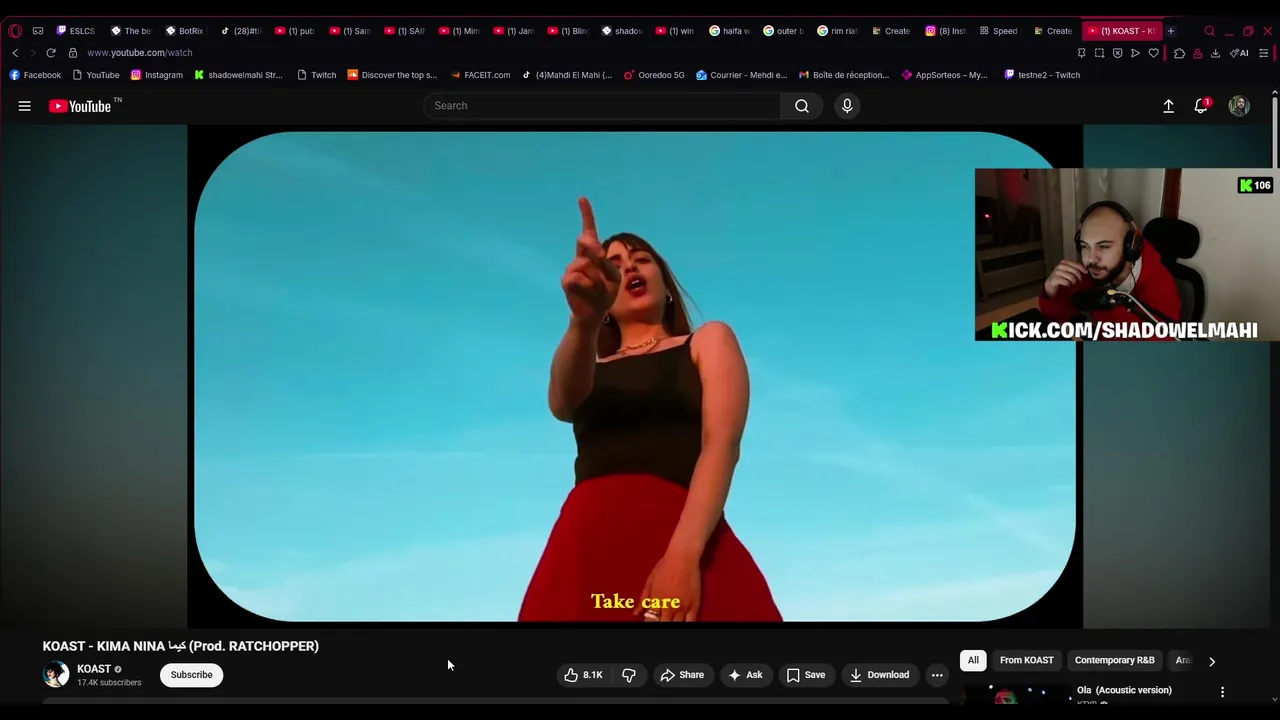Select the From KOAST chip
Screen dimensions: 1280x720
coord(1027,660)
